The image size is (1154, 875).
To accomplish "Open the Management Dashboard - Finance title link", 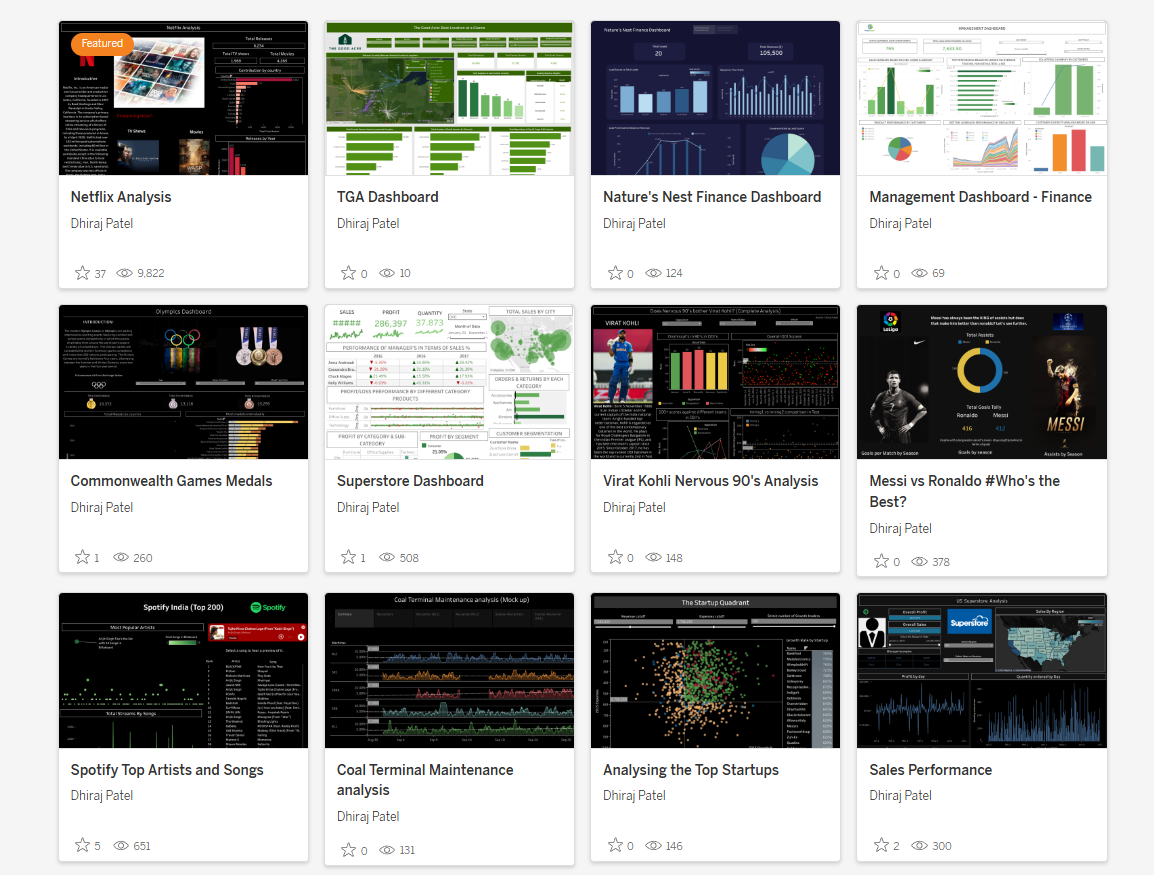I will (x=981, y=197).
